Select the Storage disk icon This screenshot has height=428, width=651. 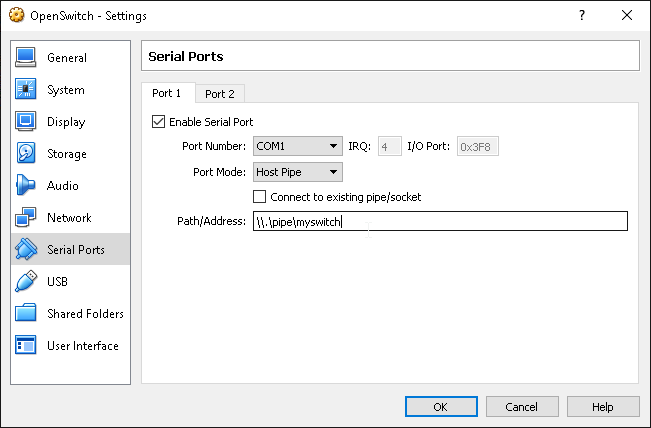click(26, 153)
